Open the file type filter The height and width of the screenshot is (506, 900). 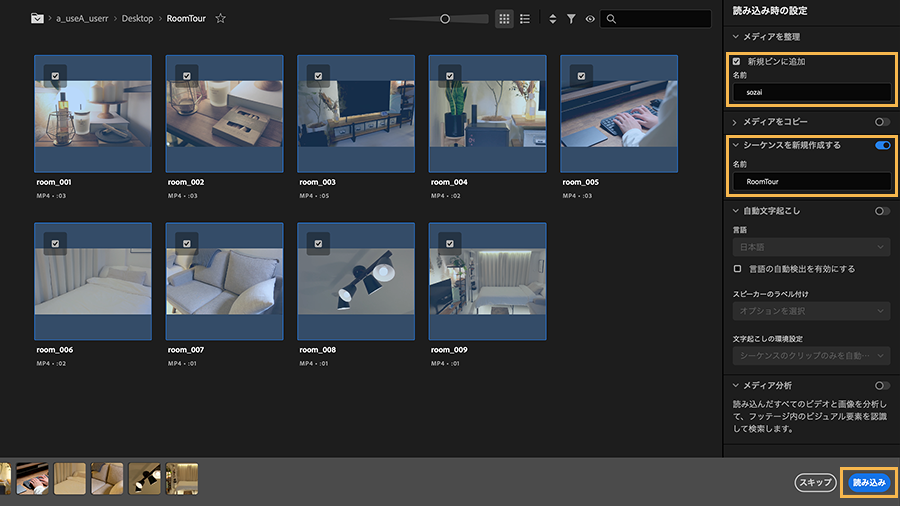pos(571,18)
